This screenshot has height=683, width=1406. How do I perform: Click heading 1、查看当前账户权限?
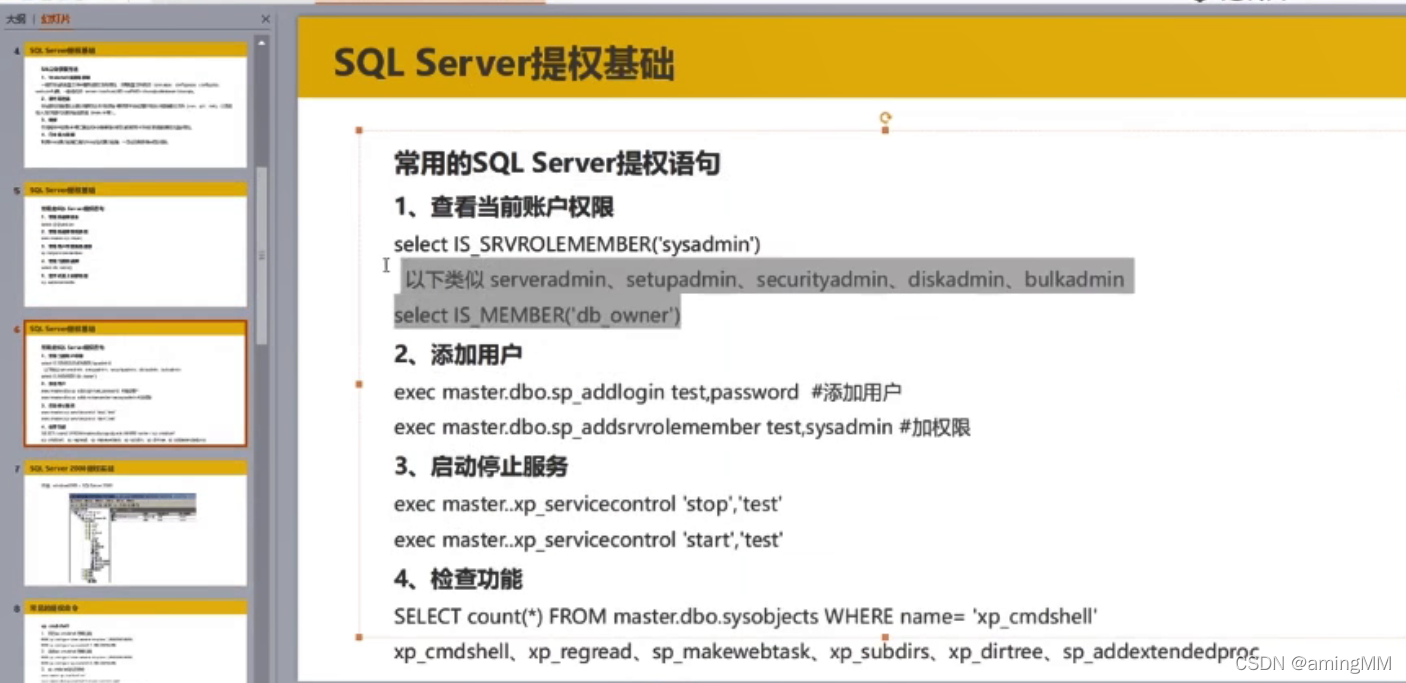pyautogui.click(x=504, y=207)
